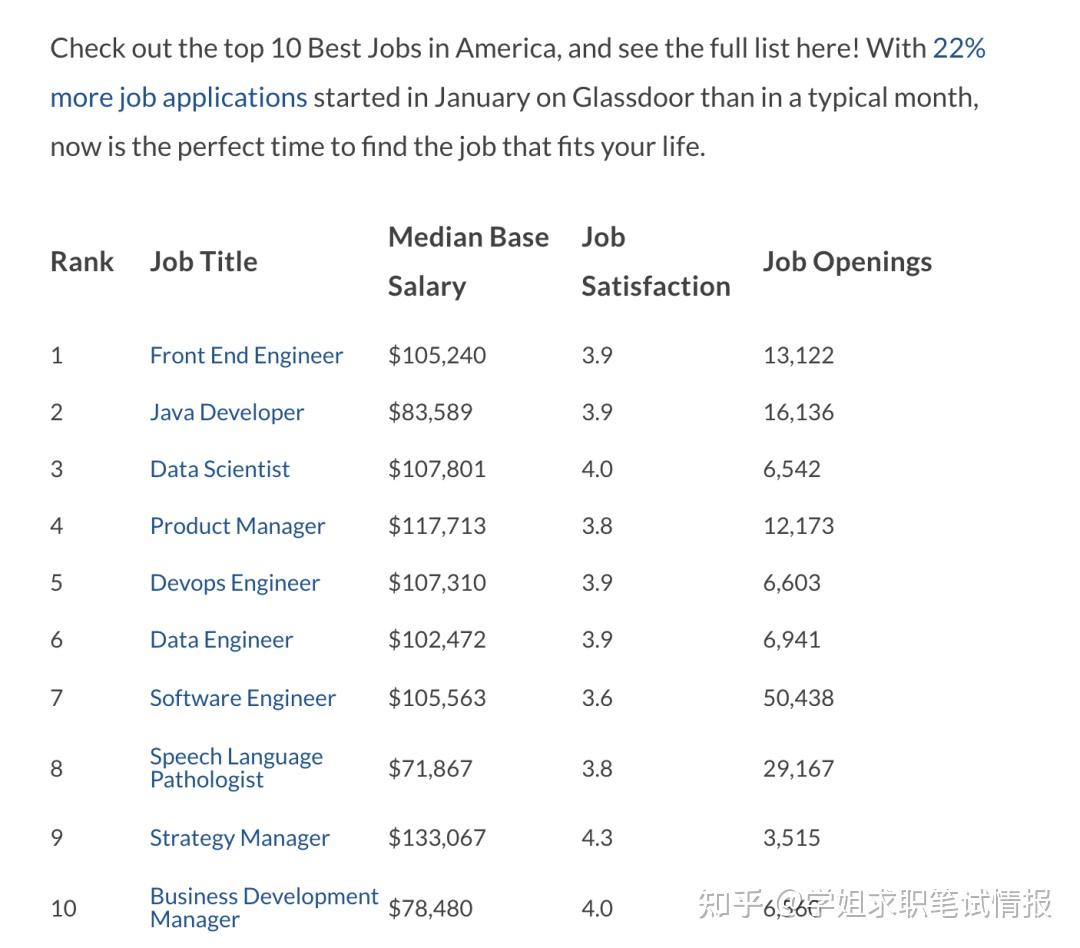Click the Job Satisfaction column header
Screen dimensions: 1080x948
pyautogui.click(x=655, y=262)
